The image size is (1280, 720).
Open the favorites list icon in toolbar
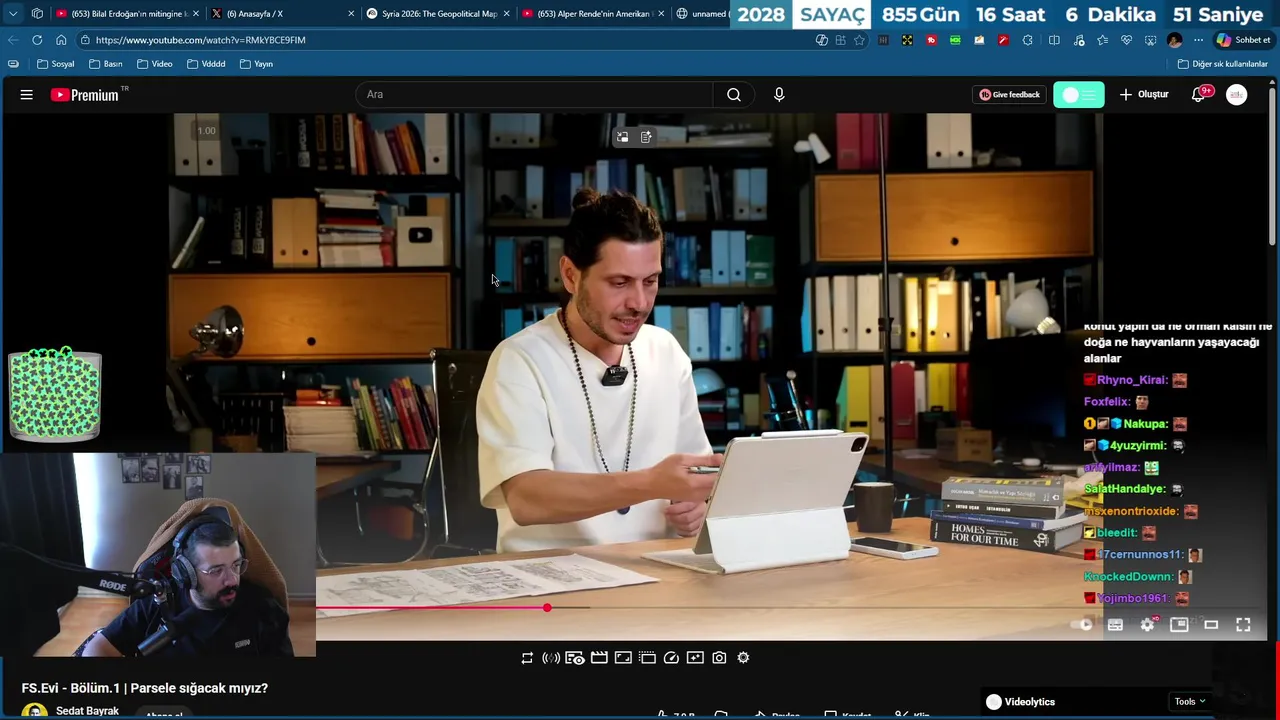(x=1102, y=40)
